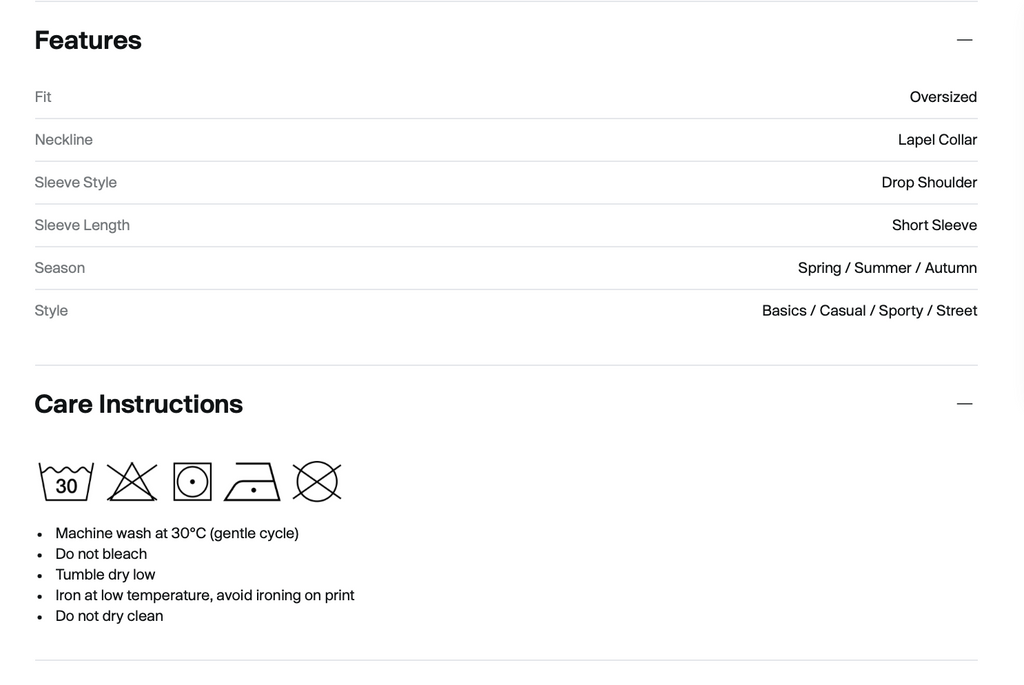The height and width of the screenshot is (685, 1024).
Task: Click the Basics / Casual / Sporty / Street text
Action: click(x=870, y=311)
